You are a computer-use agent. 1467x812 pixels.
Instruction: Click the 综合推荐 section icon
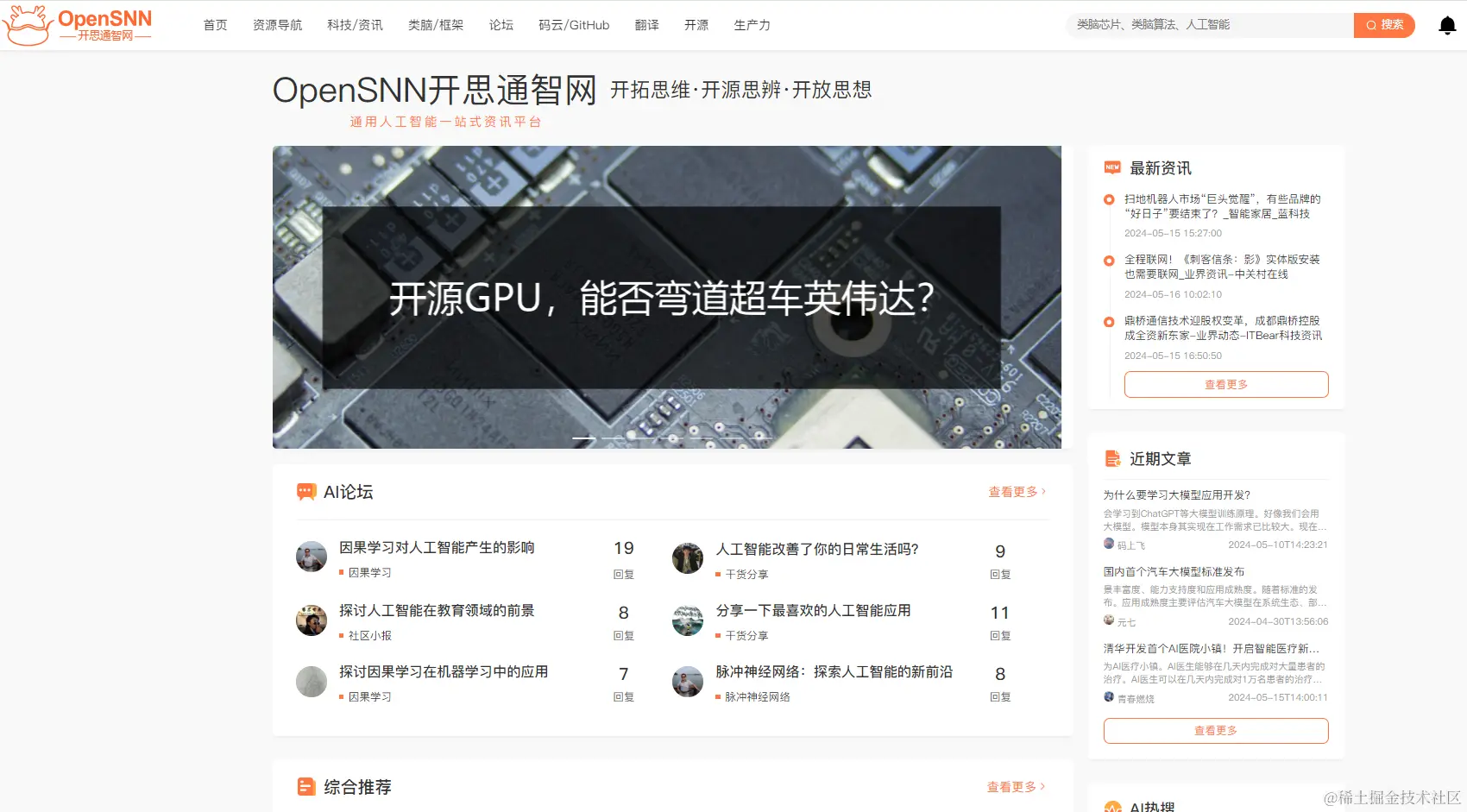tap(306, 787)
